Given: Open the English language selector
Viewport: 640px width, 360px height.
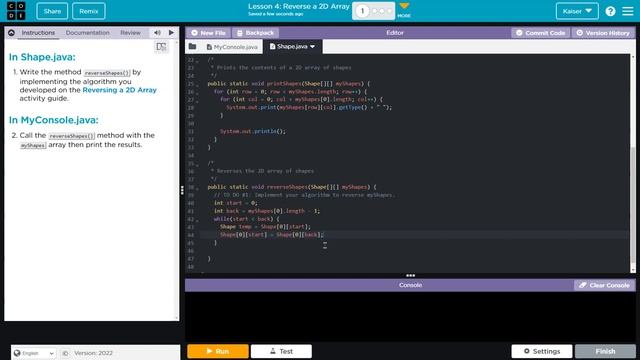Looking at the screenshot, I should (x=33, y=353).
